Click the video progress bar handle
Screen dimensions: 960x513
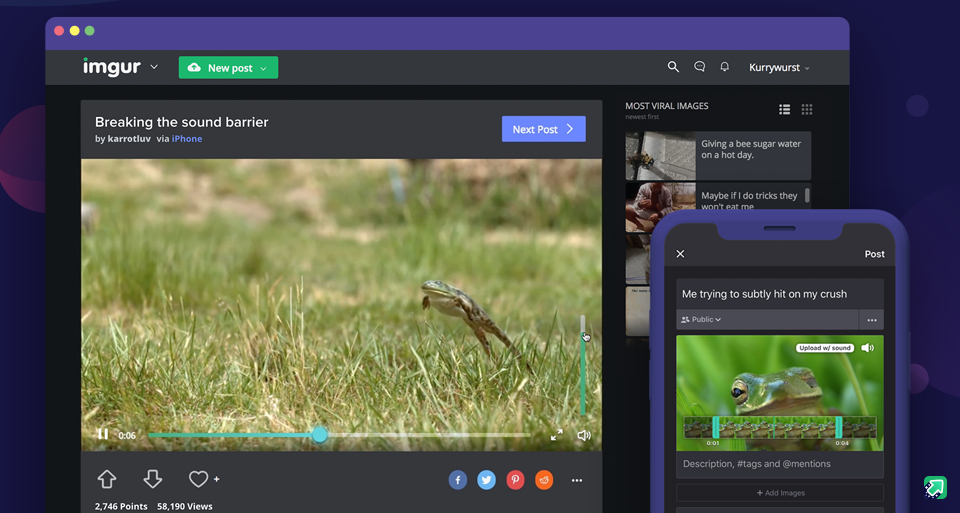pos(320,434)
